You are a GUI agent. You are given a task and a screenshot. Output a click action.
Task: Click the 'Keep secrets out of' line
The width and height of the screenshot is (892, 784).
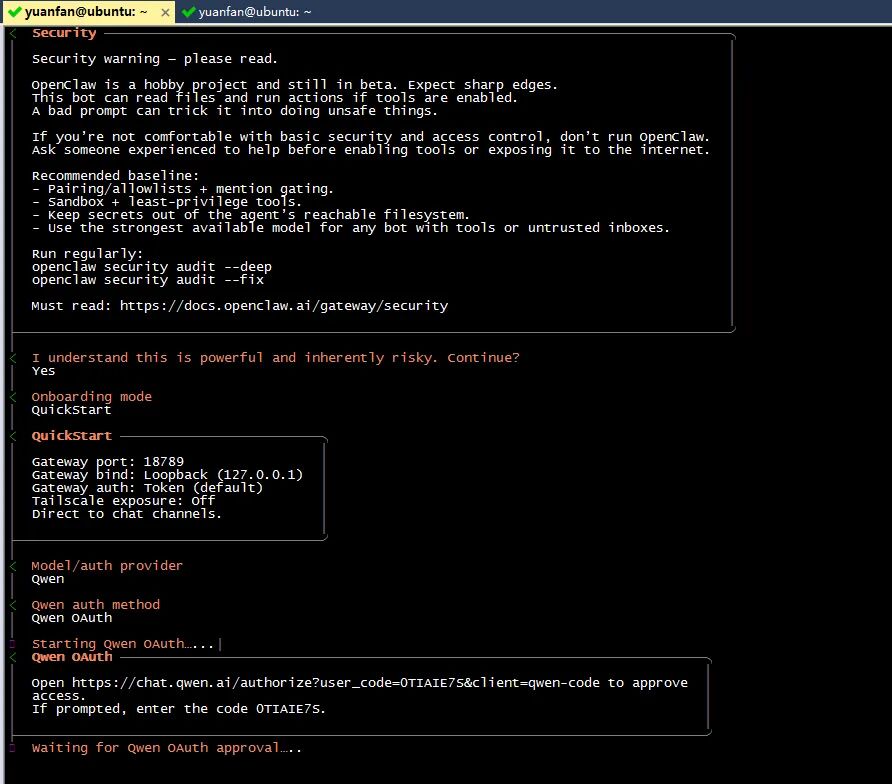coord(250,215)
